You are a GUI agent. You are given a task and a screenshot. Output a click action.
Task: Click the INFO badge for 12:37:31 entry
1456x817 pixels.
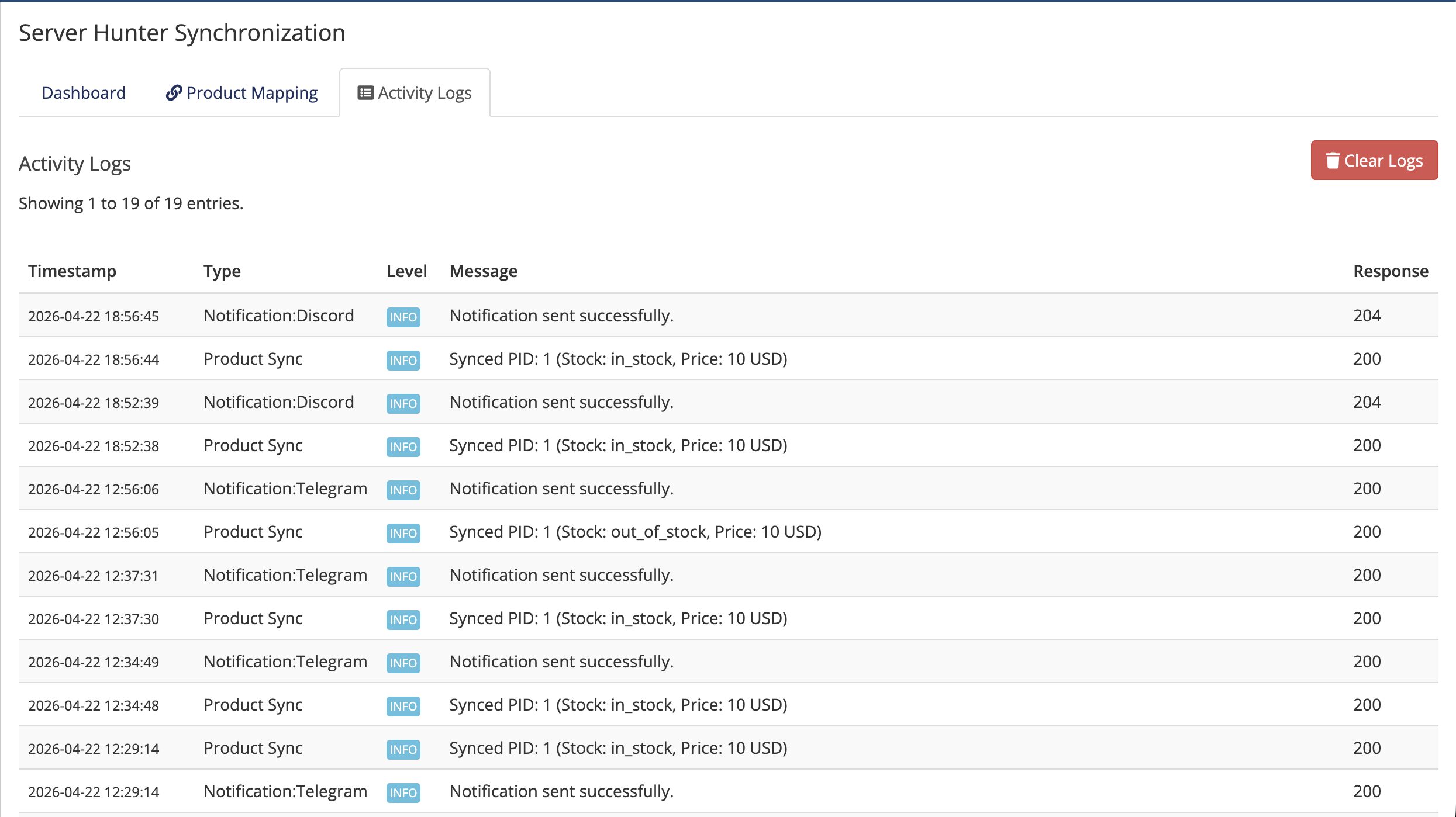tap(403, 576)
